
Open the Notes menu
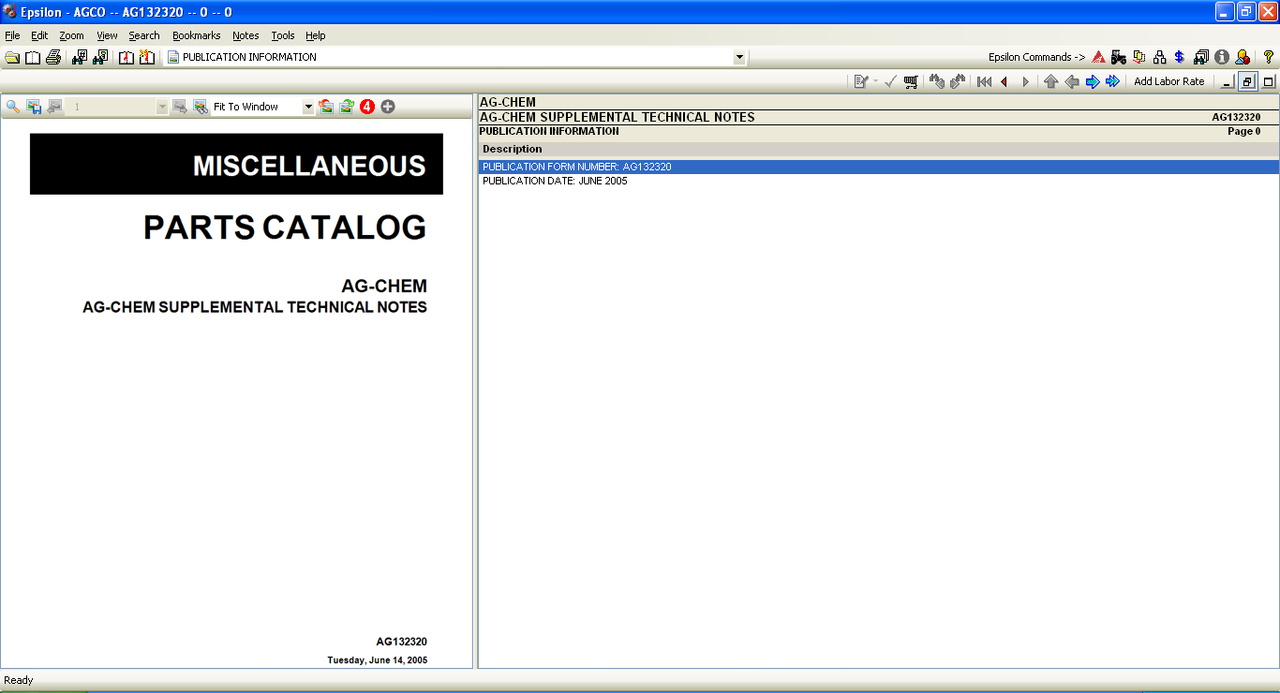(245, 35)
